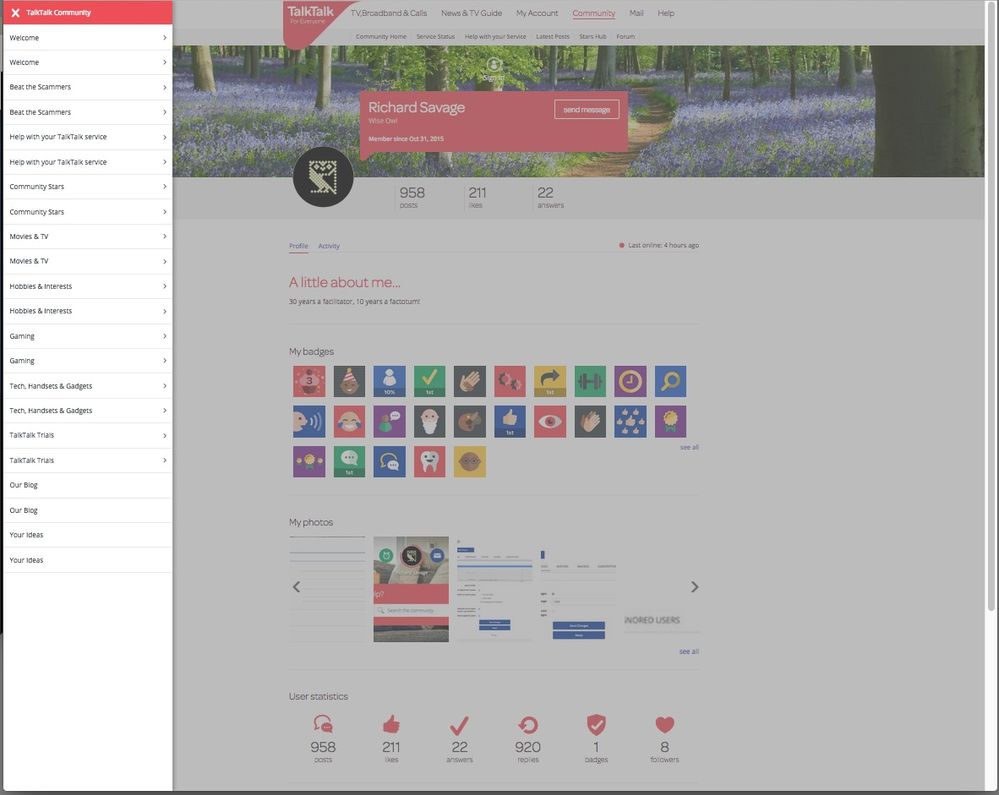Viewport: 999px width, 795px height.
Task: Open TV, Broadband & Calls menu
Action: click(389, 13)
